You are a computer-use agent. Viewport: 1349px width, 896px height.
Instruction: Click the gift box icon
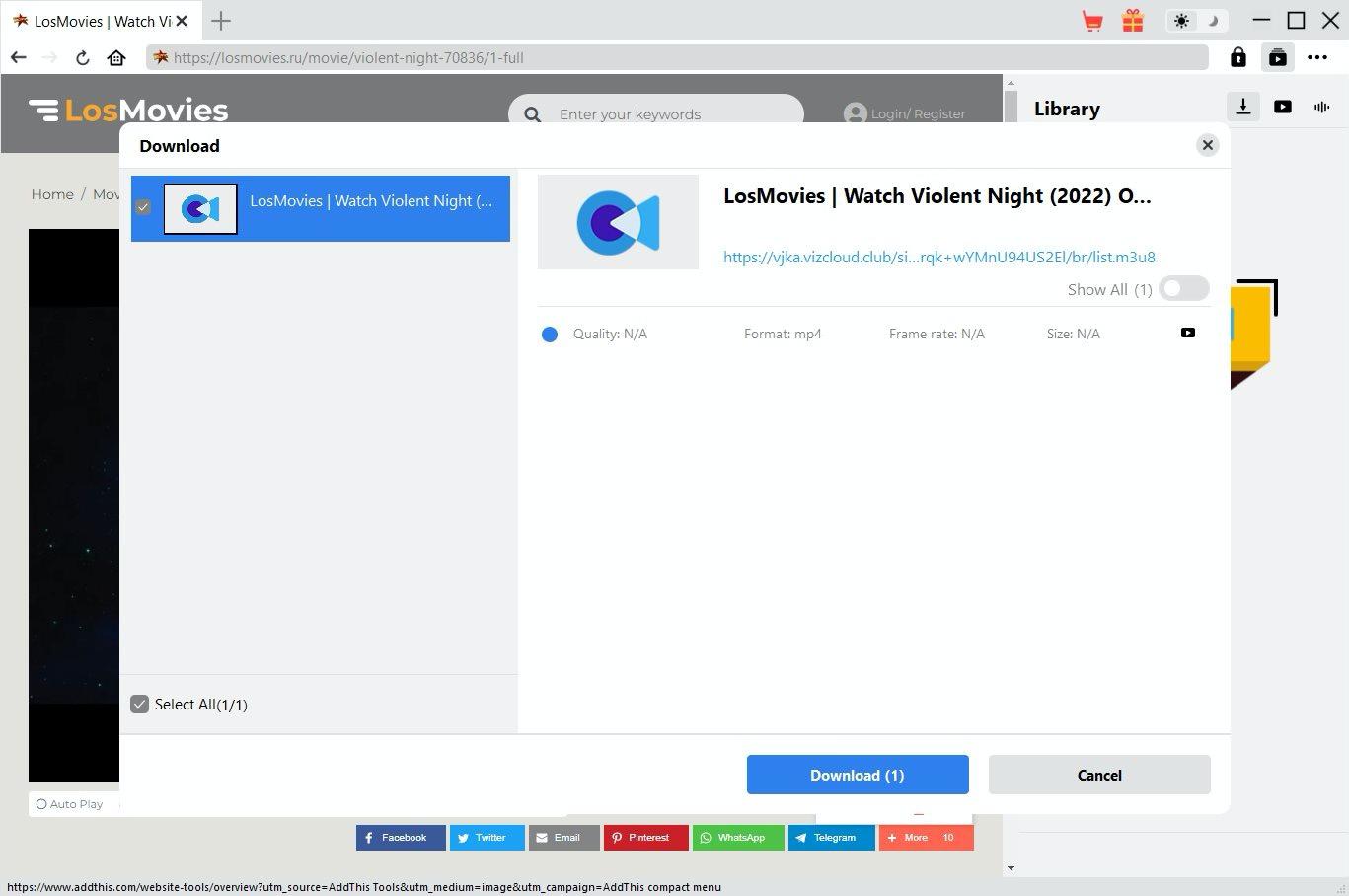pyautogui.click(x=1133, y=21)
